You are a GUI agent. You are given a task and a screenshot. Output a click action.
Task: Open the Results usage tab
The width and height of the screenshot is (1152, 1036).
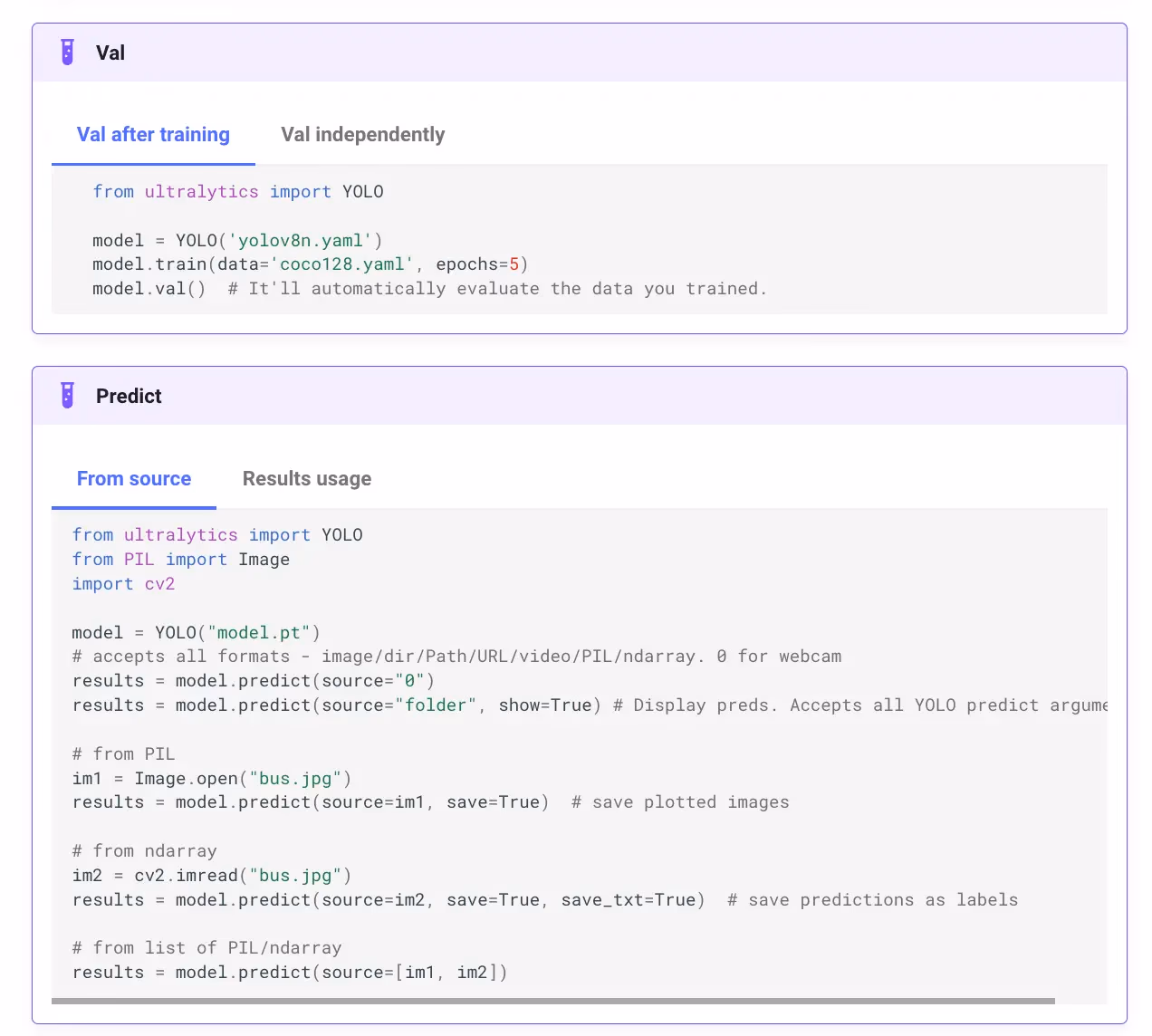(x=307, y=478)
